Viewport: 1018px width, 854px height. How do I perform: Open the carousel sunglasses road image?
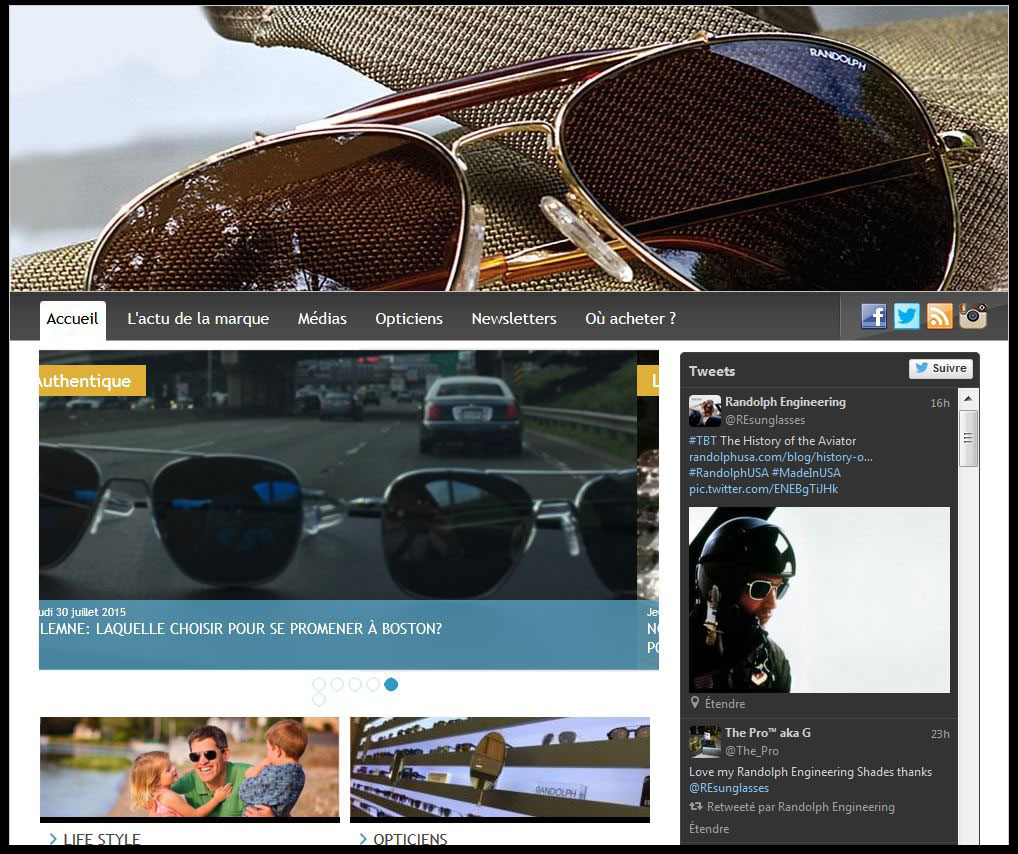pyautogui.click(x=338, y=475)
